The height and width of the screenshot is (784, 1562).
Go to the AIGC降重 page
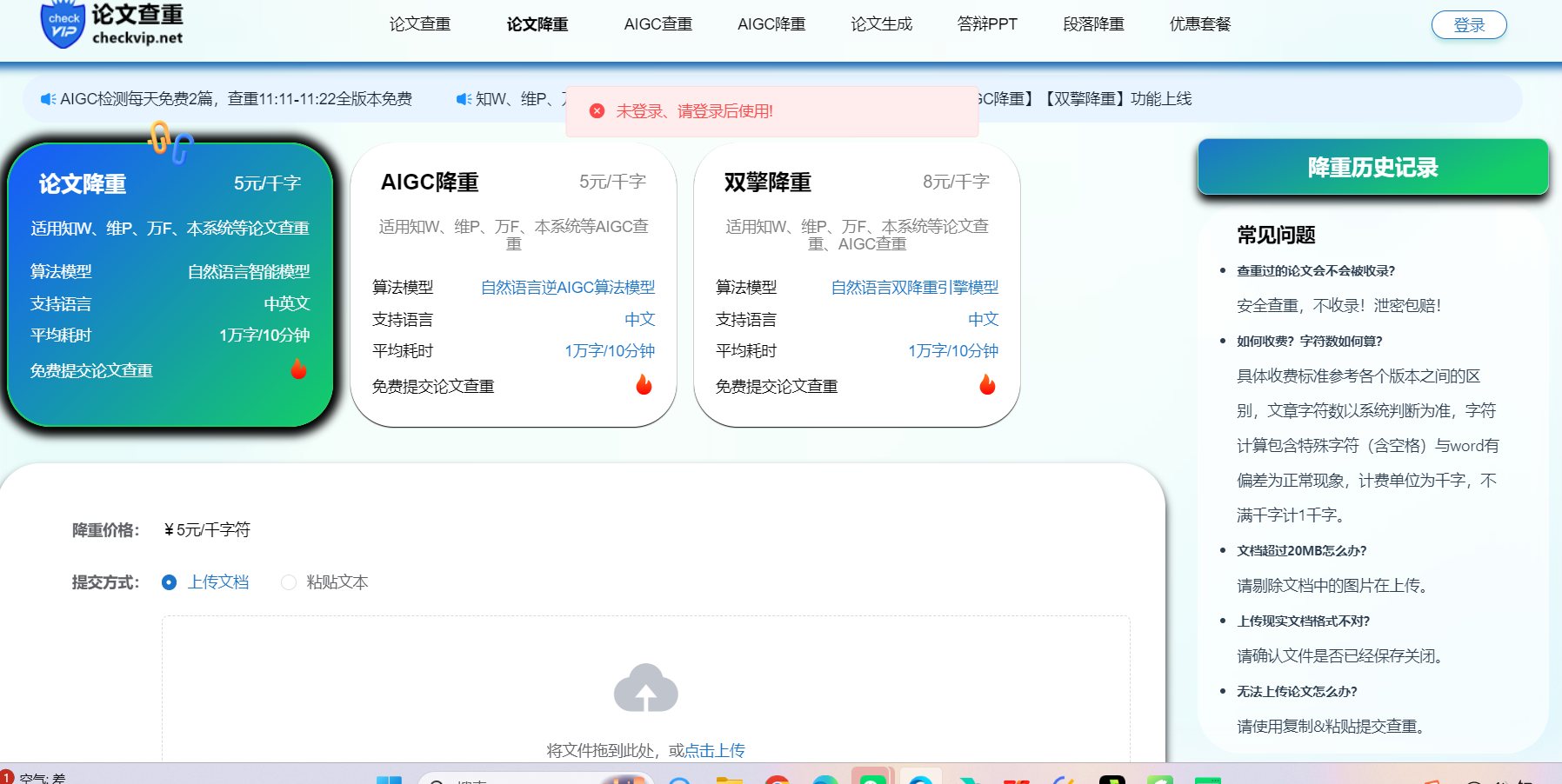pos(771,24)
